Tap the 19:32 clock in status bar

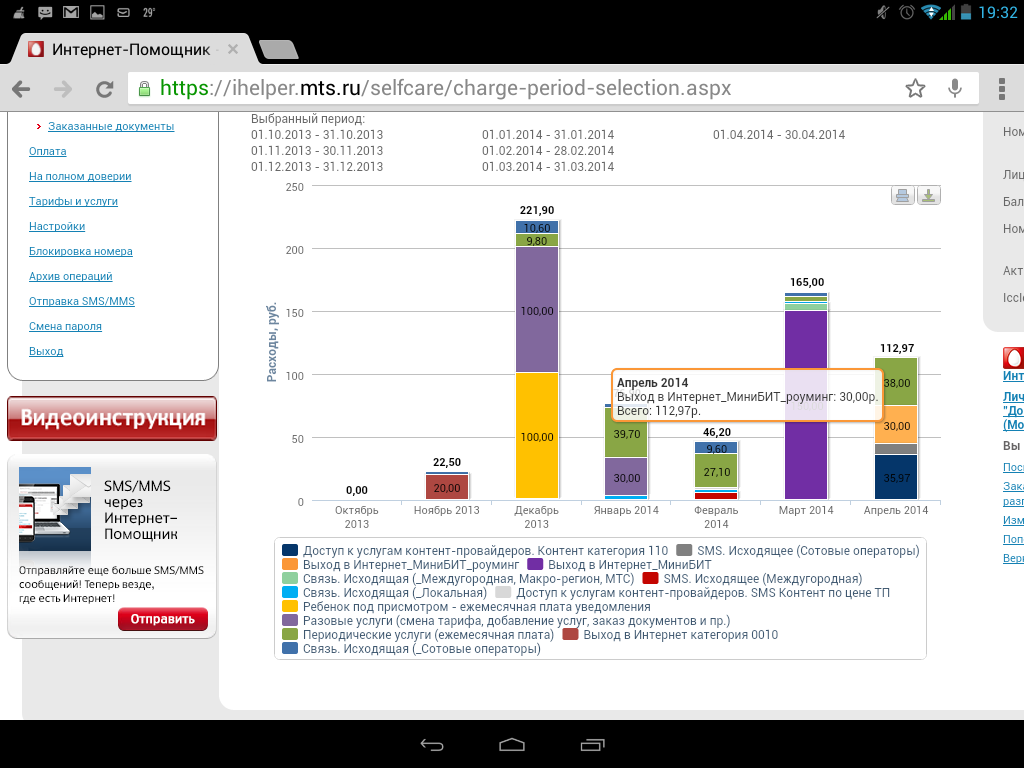tap(998, 12)
